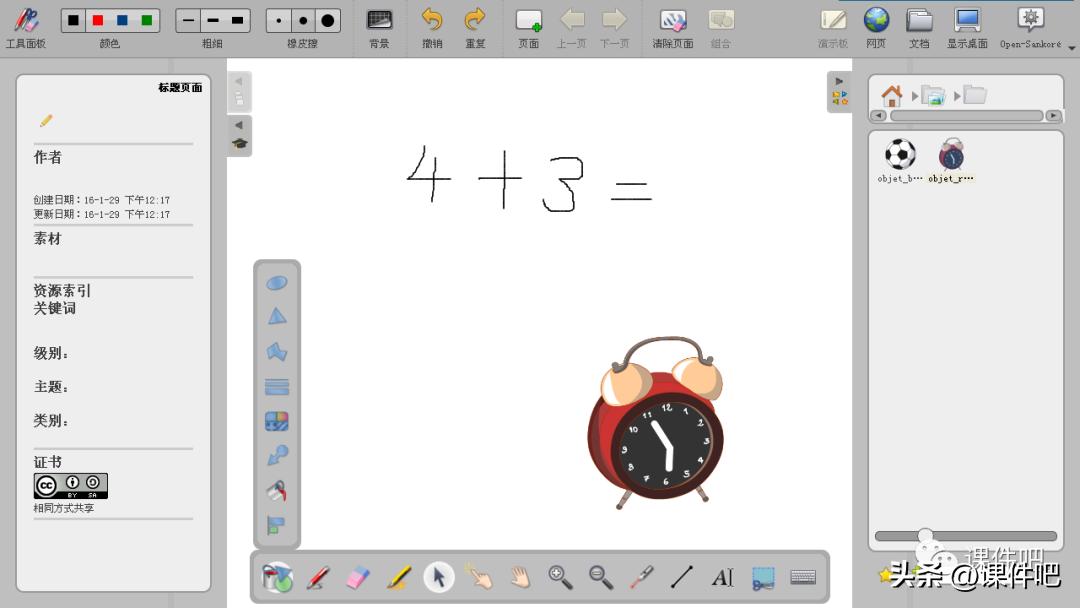Clear the current page
Image resolution: width=1080 pixels, height=608 pixels.
pyautogui.click(x=672, y=20)
